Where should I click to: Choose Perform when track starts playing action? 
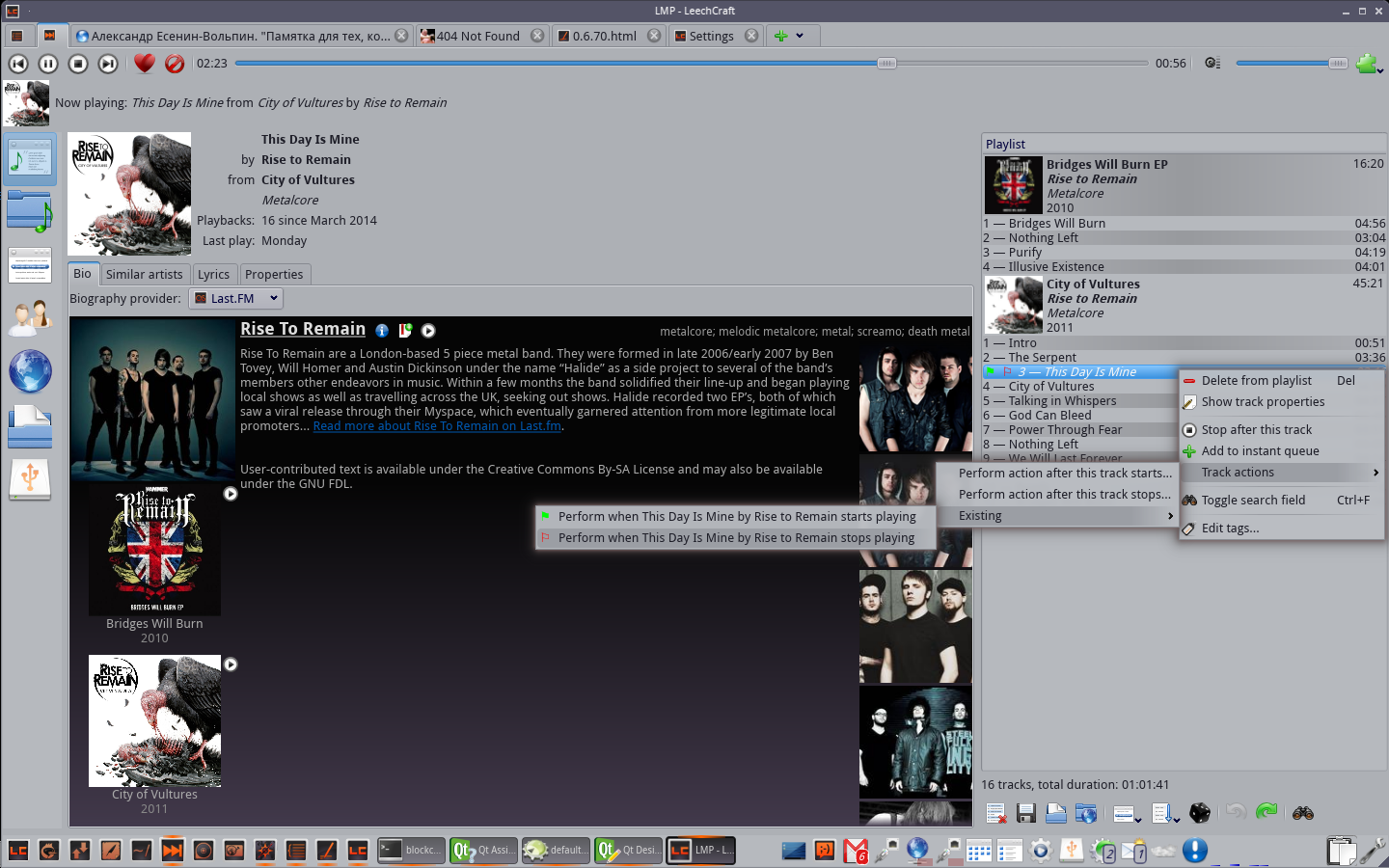click(x=736, y=517)
